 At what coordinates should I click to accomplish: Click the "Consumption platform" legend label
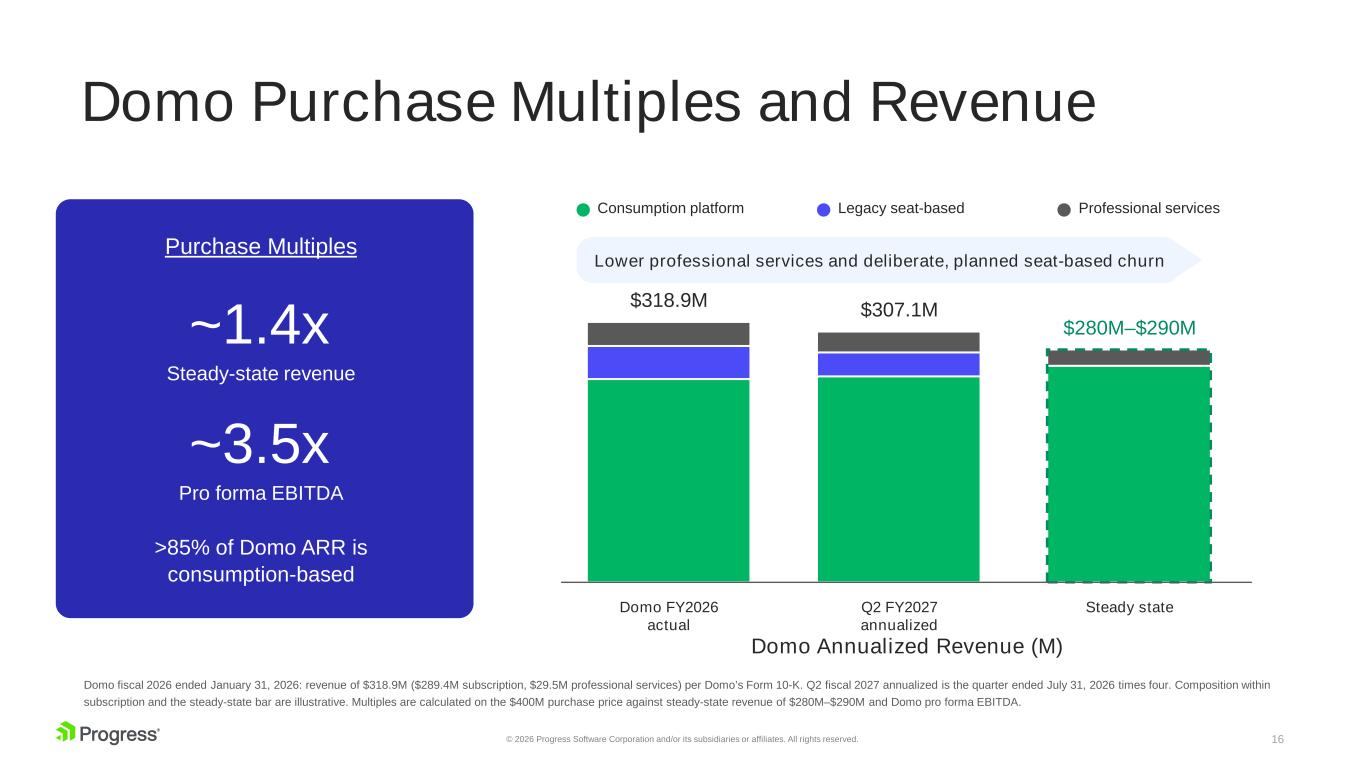[x=670, y=208]
